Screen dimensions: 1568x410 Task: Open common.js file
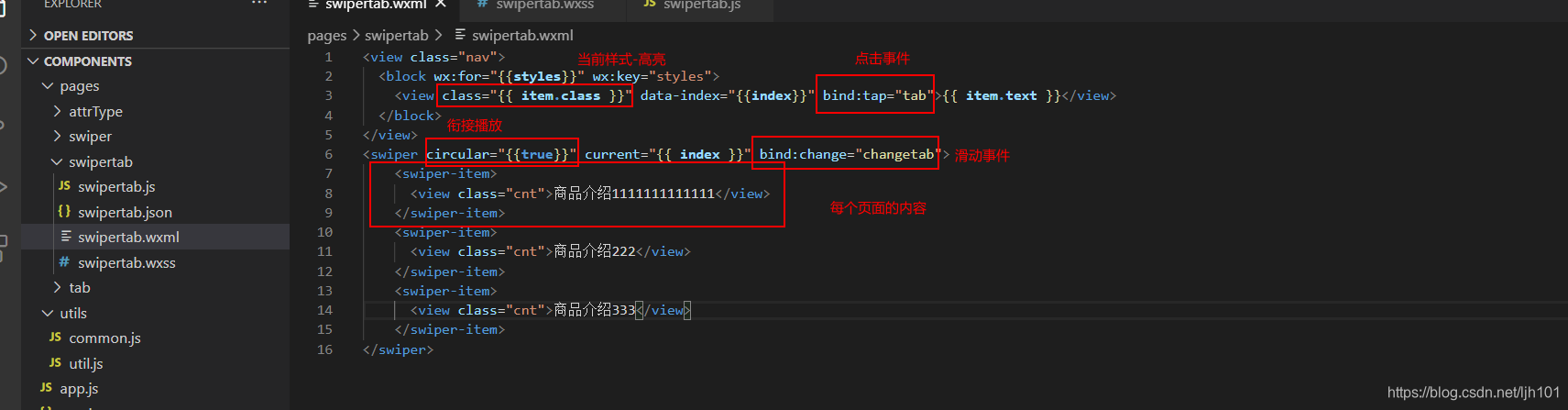pyautogui.click(x=104, y=338)
